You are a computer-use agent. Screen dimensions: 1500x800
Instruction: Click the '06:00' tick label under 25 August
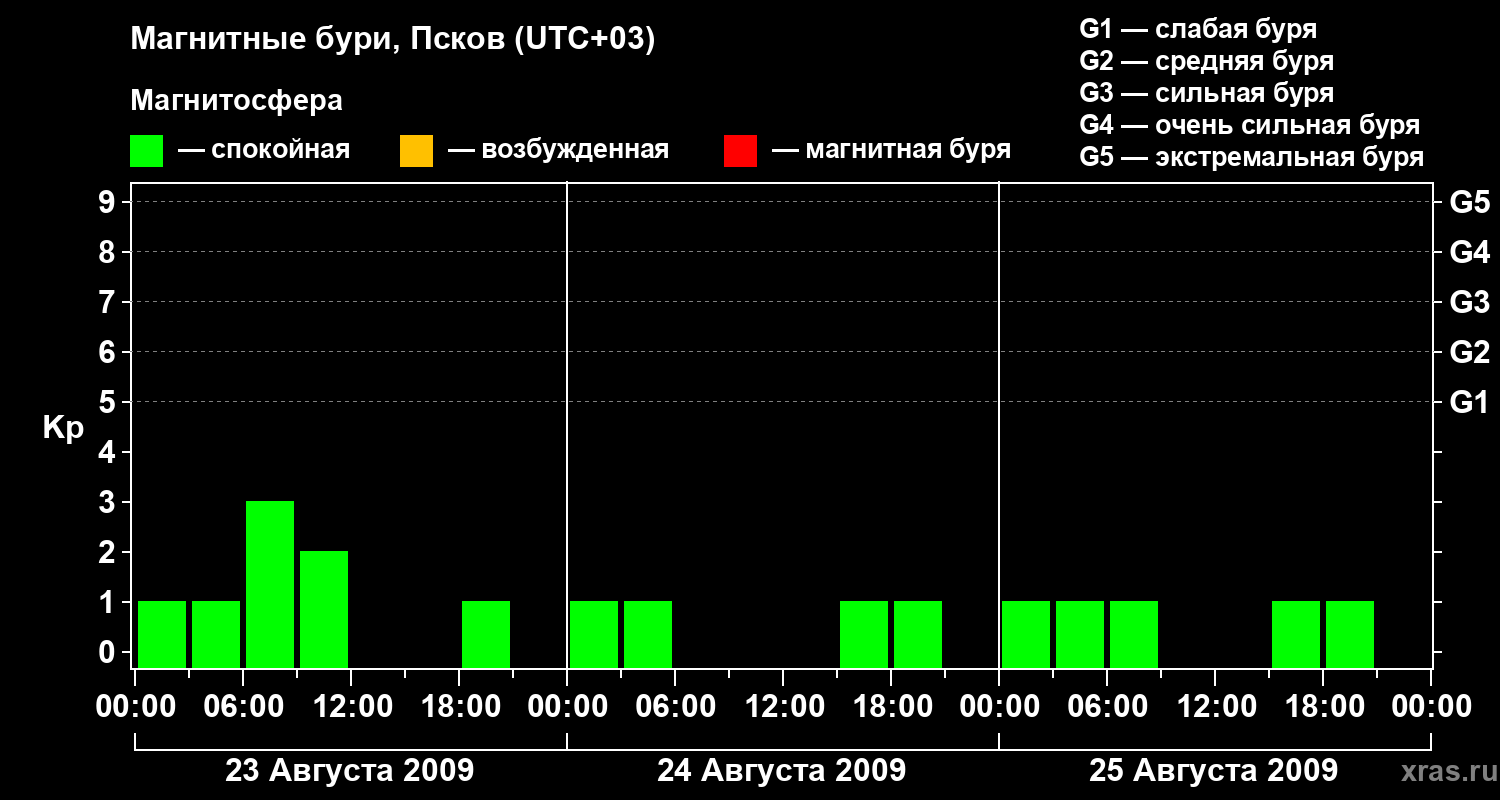tap(1107, 707)
